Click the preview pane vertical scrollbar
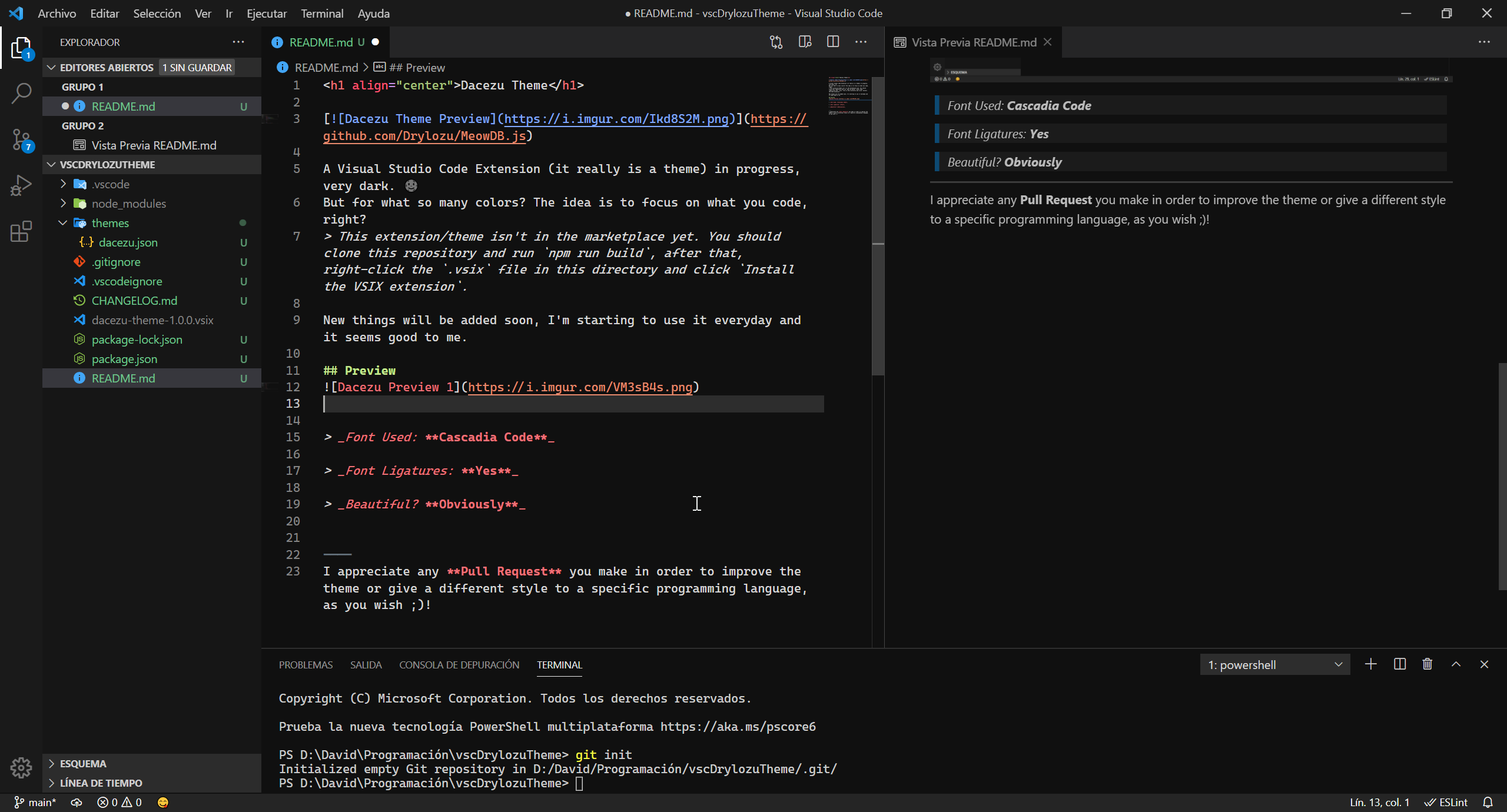1507x812 pixels. [x=1502, y=477]
